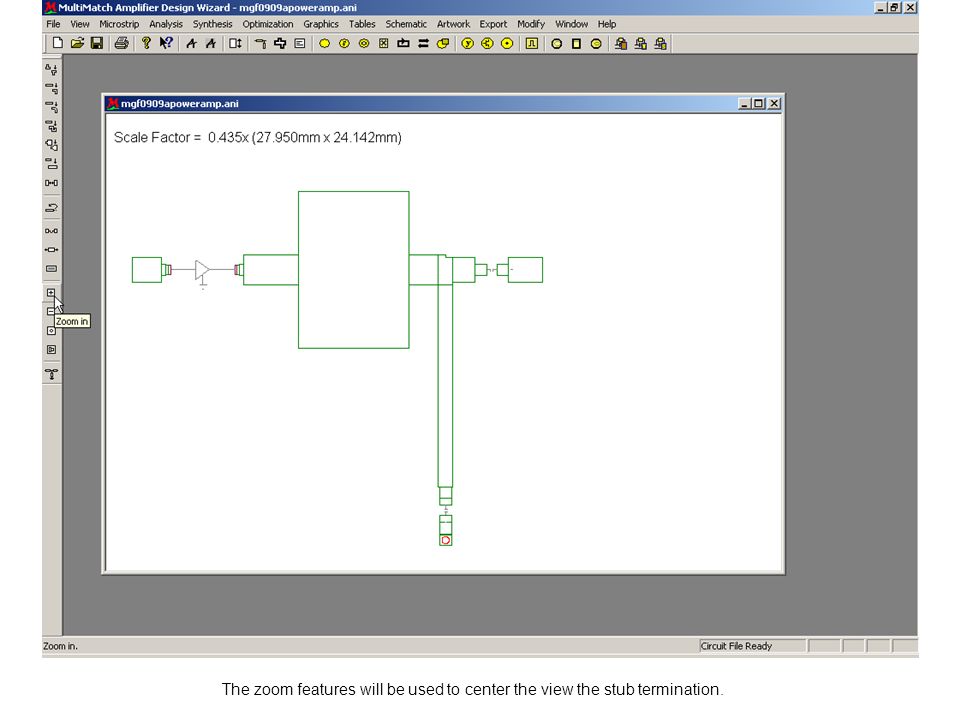Maximize the mgf0909apoweramp.ani child window
The image size is (960, 720).
759,103
